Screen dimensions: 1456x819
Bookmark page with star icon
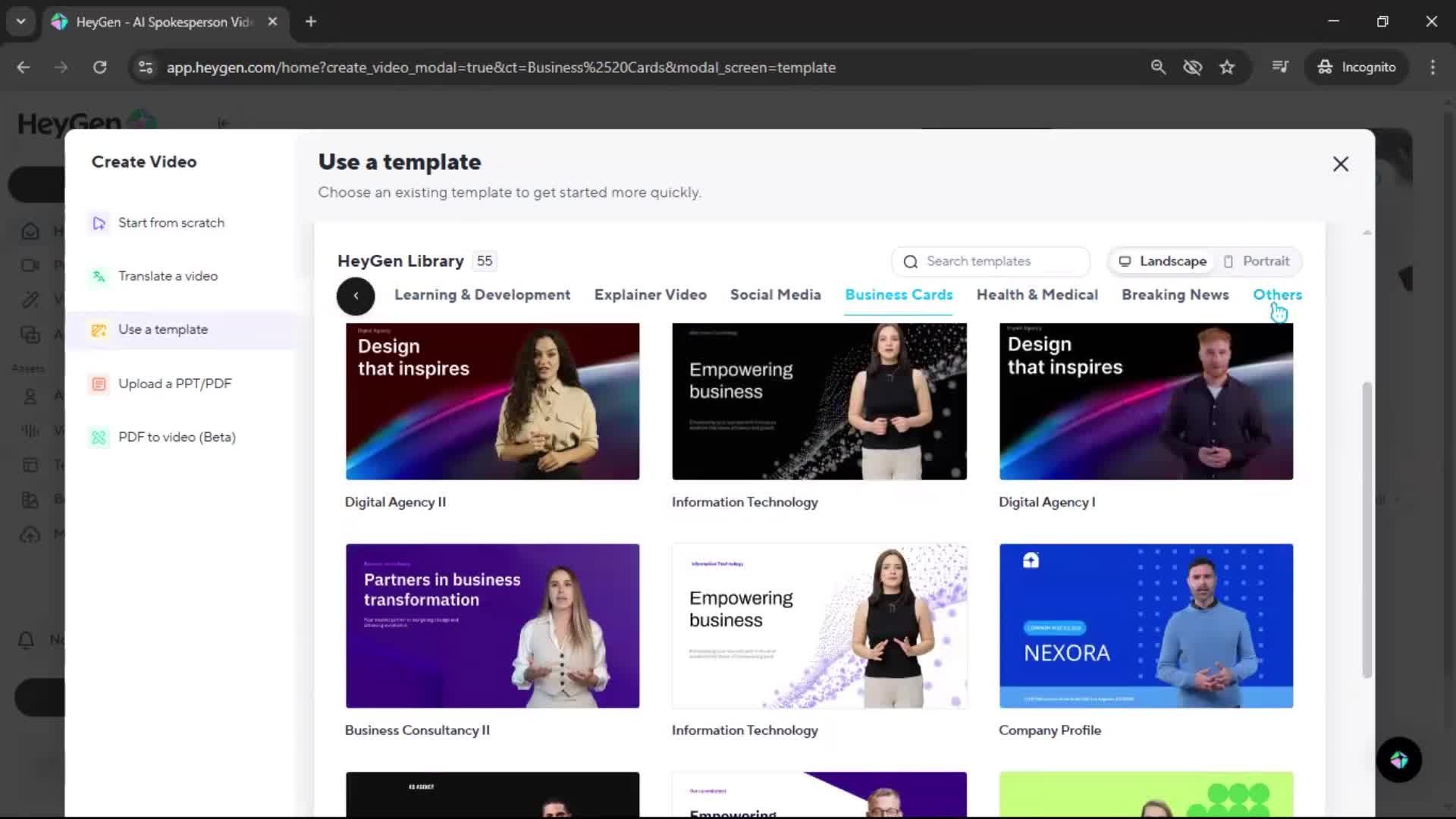point(1227,67)
